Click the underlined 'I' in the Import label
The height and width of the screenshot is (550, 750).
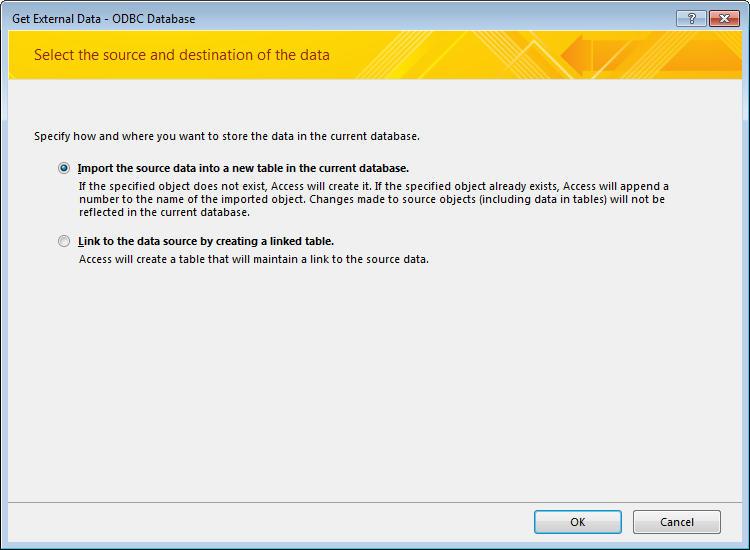pos(79,168)
